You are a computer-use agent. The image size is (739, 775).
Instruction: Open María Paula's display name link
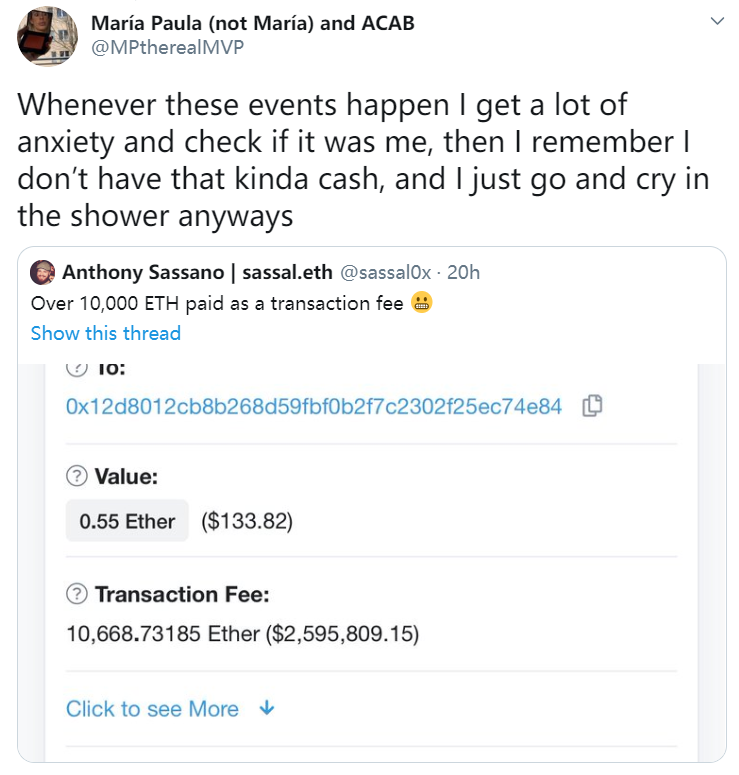pyautogui.click(x=252, y=22)
